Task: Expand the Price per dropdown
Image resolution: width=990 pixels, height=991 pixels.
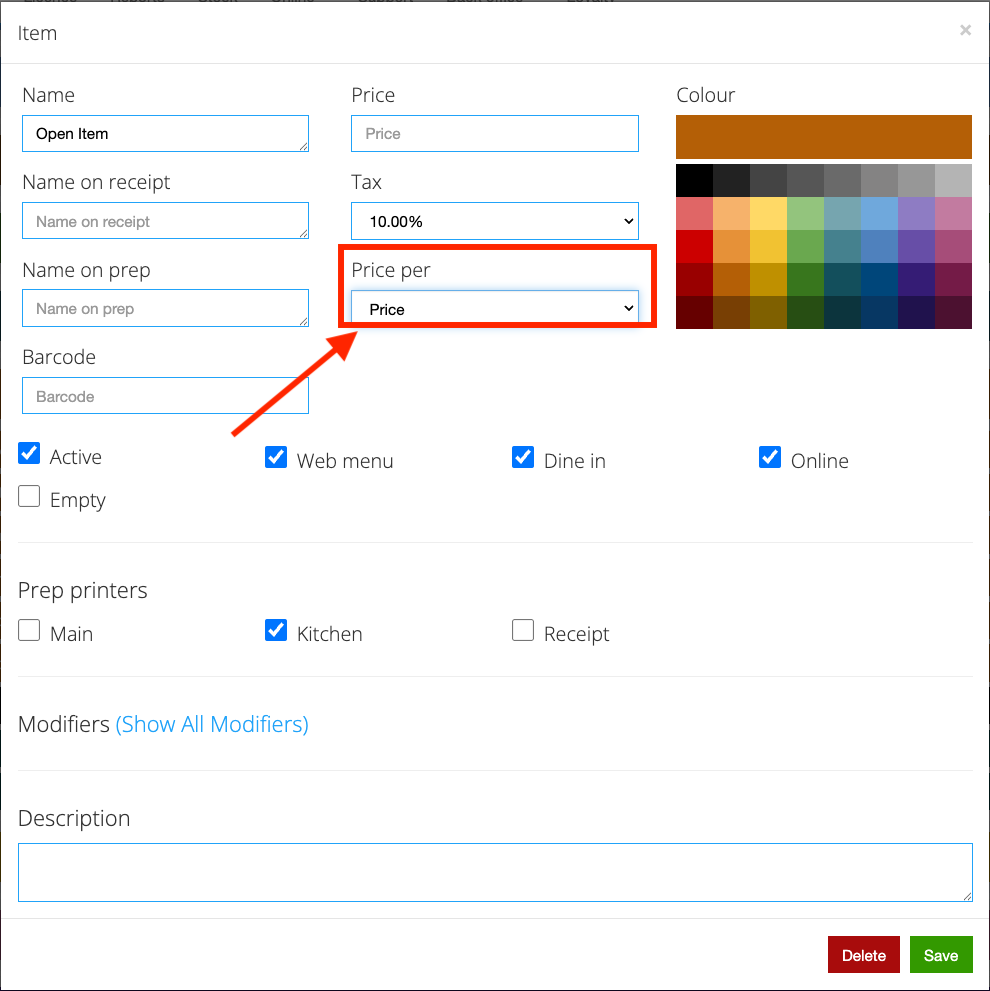Action: (494, 308)
